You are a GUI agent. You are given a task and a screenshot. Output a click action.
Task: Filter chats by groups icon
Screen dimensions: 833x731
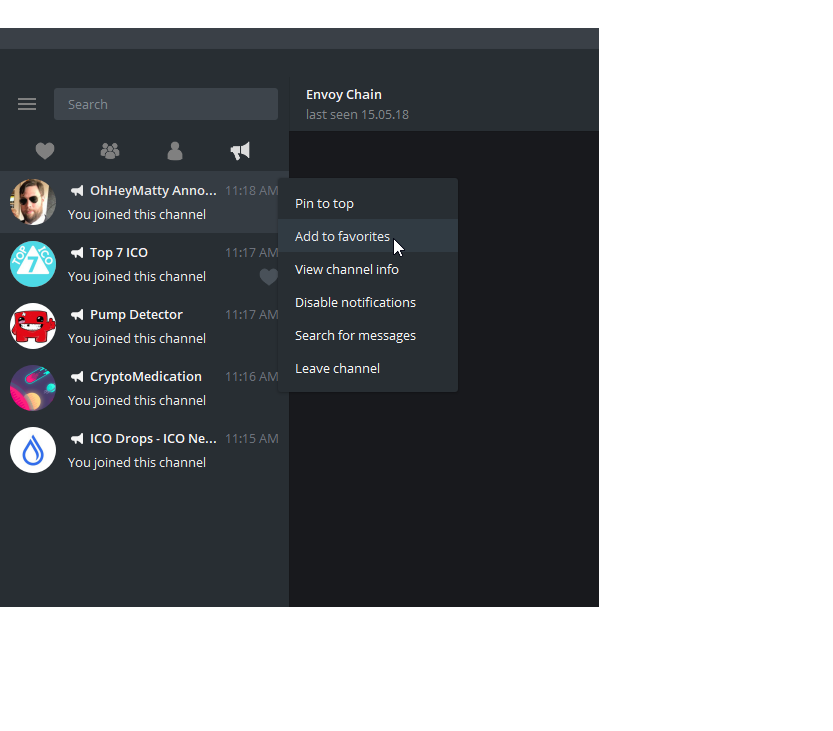(x=110, y=151)
